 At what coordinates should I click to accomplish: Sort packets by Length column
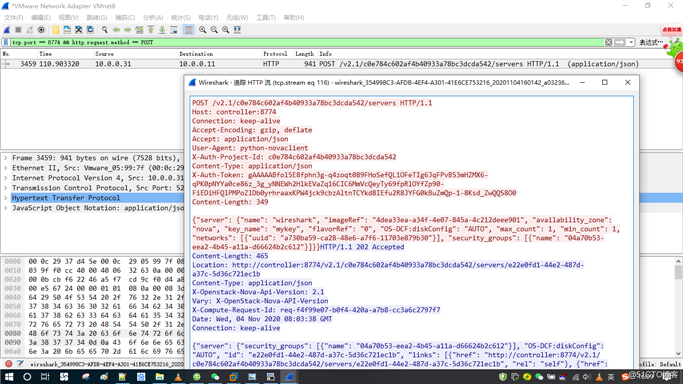[x=304, y=54]
